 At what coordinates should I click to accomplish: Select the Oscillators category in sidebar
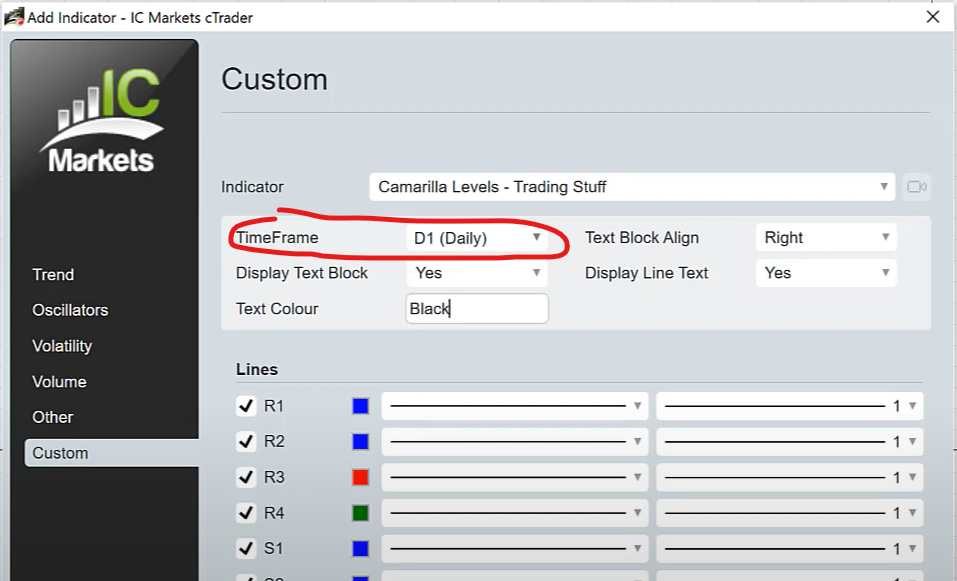pyautogui.click(x=70, y=310)
